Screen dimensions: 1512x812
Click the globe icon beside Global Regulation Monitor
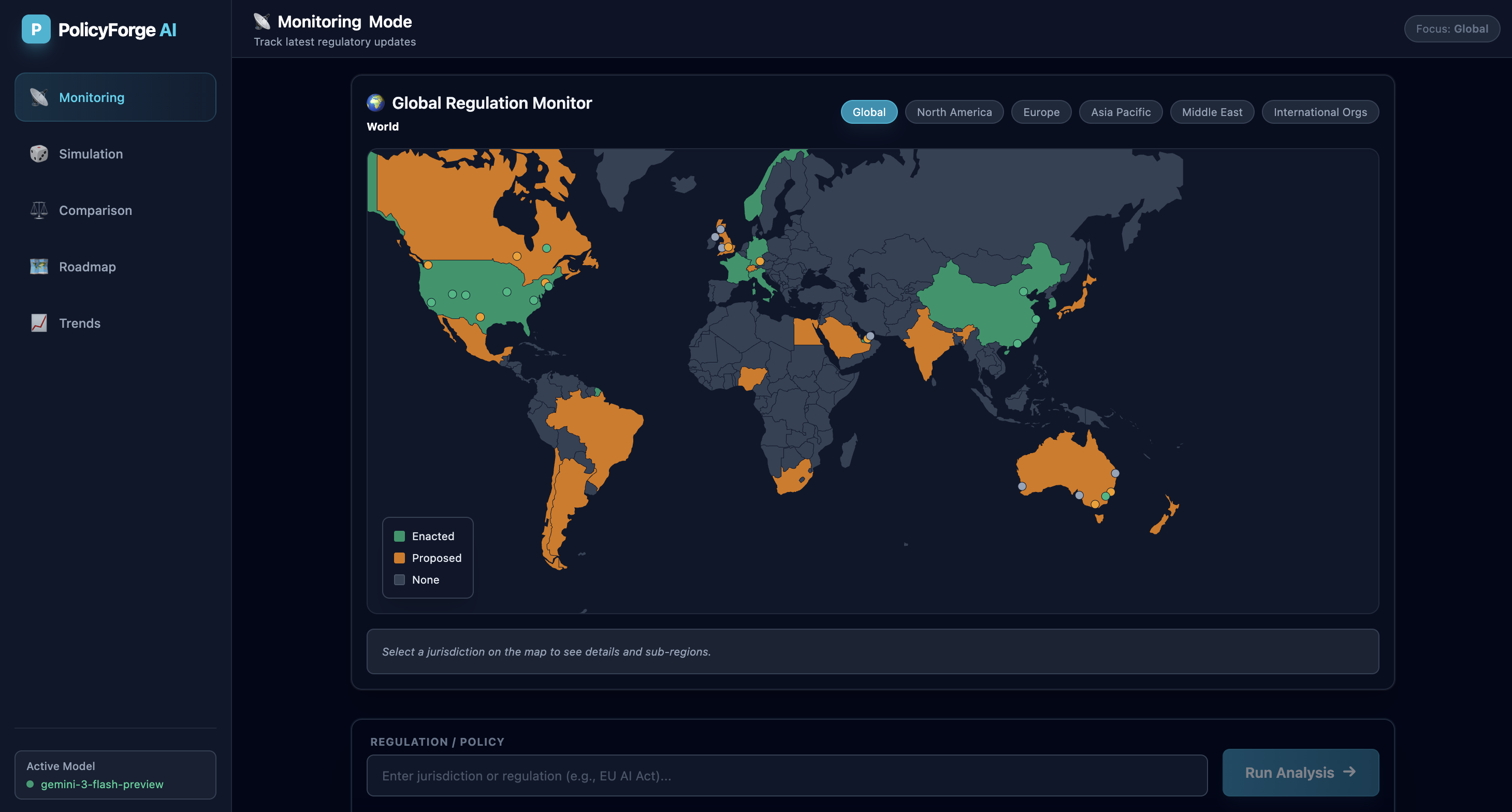(x=375, y=103)
